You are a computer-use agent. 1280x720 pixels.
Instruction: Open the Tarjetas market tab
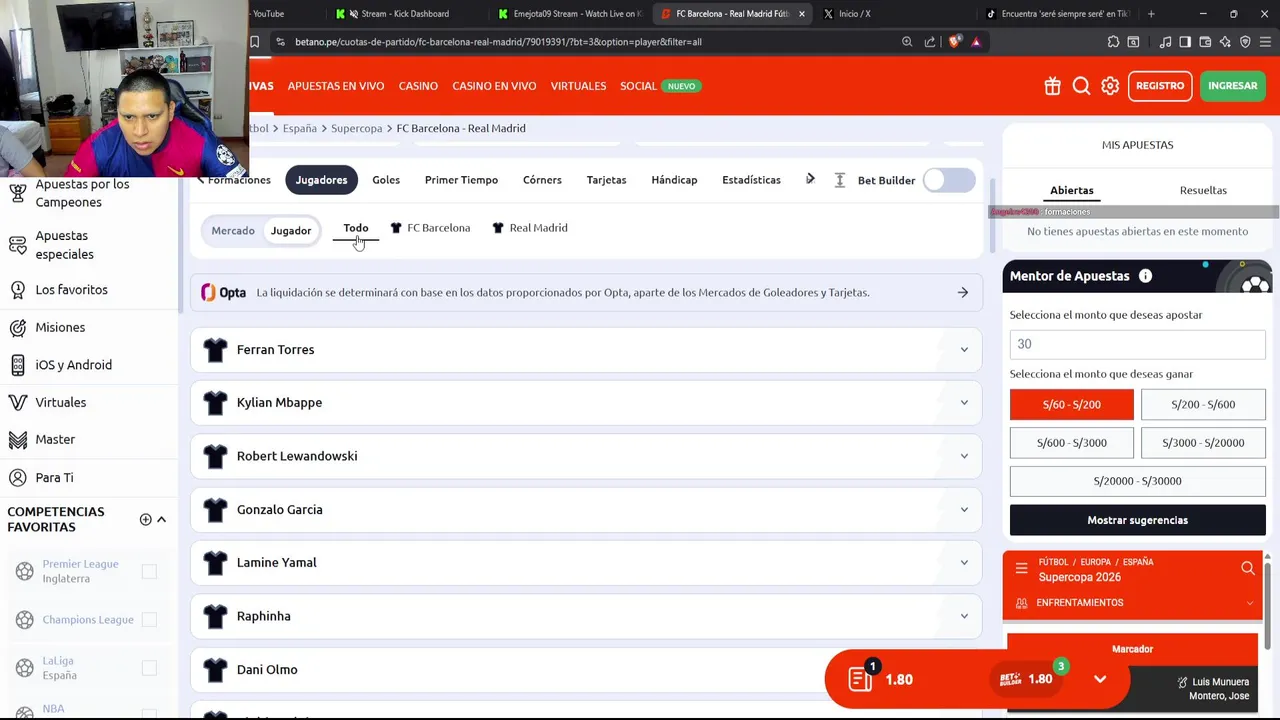(606, 180)
